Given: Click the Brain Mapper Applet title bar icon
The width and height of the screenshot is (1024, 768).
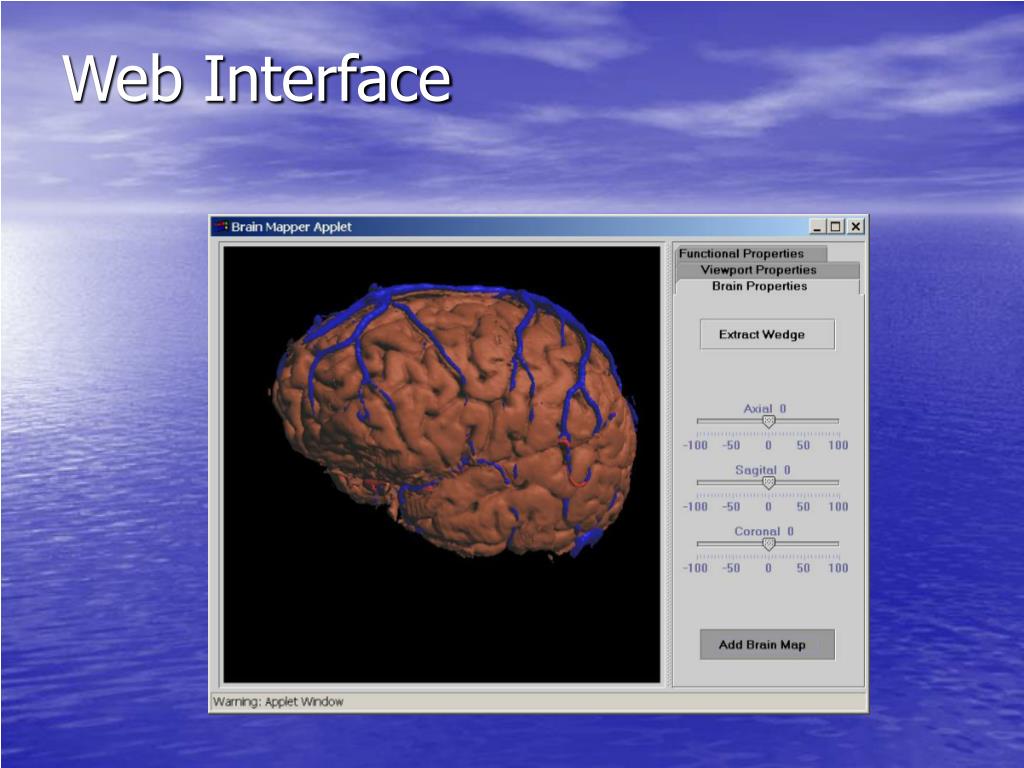Looking at the screenshot, I should 221,227.
